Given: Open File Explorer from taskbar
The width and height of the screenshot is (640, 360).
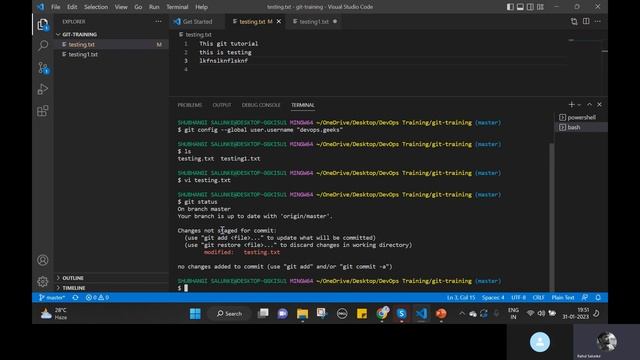Looking at the screenshot, I should click(x=302, y=313).
